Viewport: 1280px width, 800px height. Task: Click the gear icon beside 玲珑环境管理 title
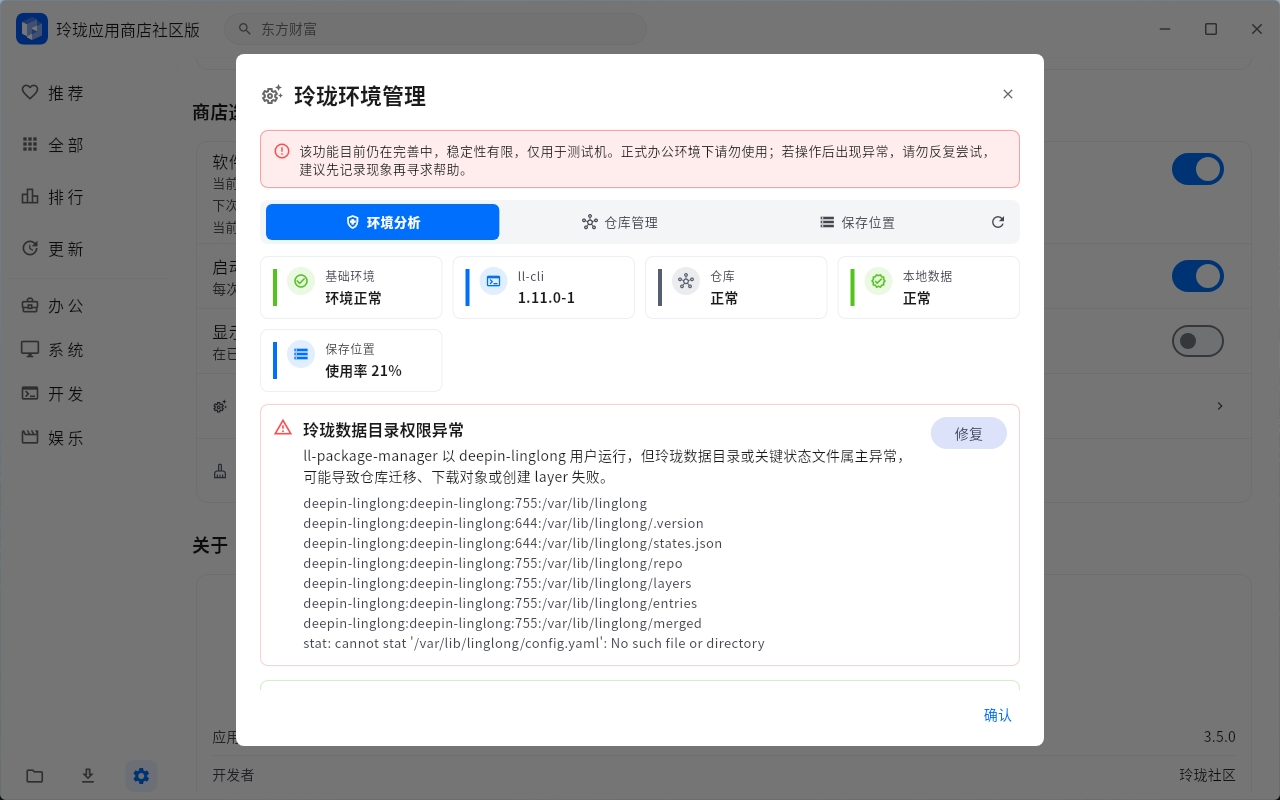coord(271,95)
